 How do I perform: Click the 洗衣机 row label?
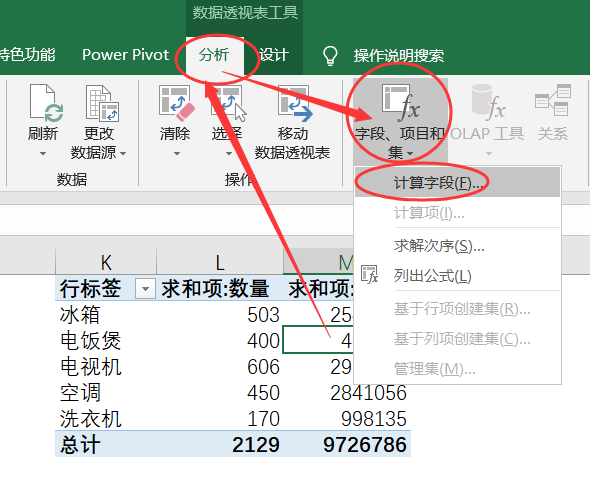coord(90,418)
